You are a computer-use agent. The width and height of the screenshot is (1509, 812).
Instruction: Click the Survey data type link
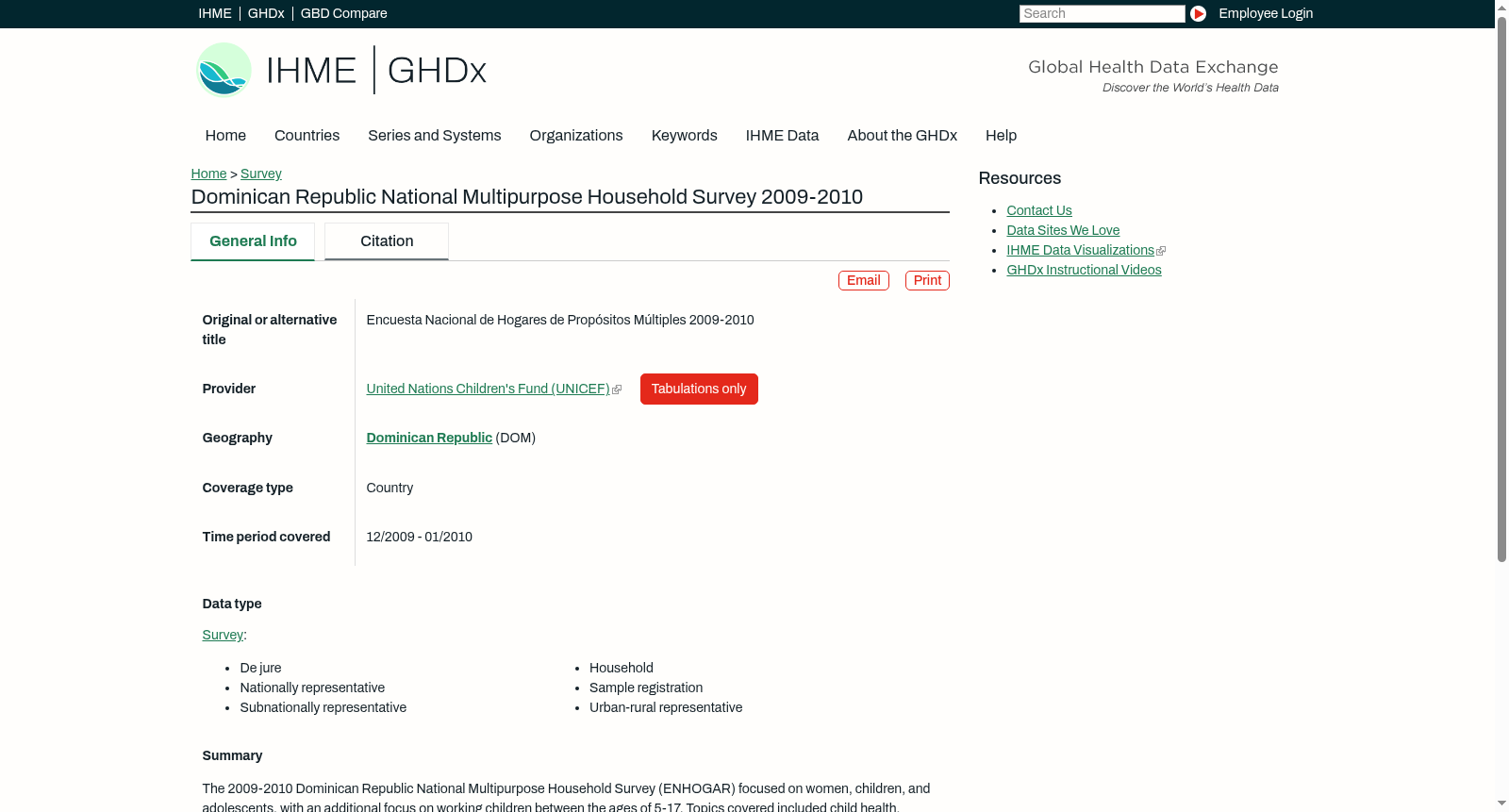pos(223,635)
